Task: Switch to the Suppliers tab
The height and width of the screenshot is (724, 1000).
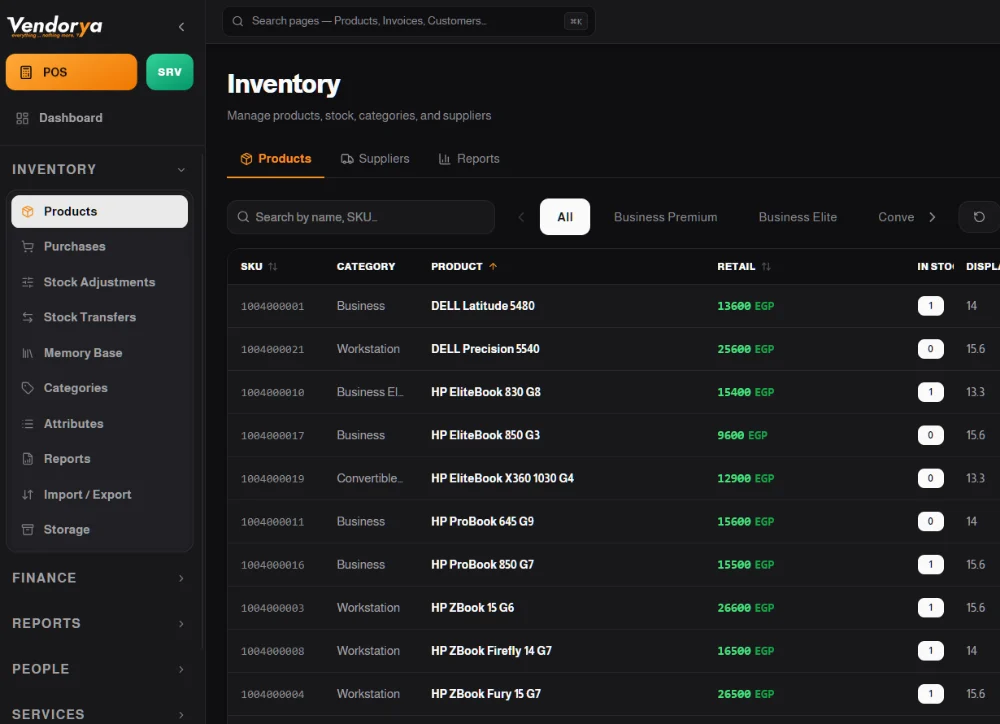Action: point(375,159)
